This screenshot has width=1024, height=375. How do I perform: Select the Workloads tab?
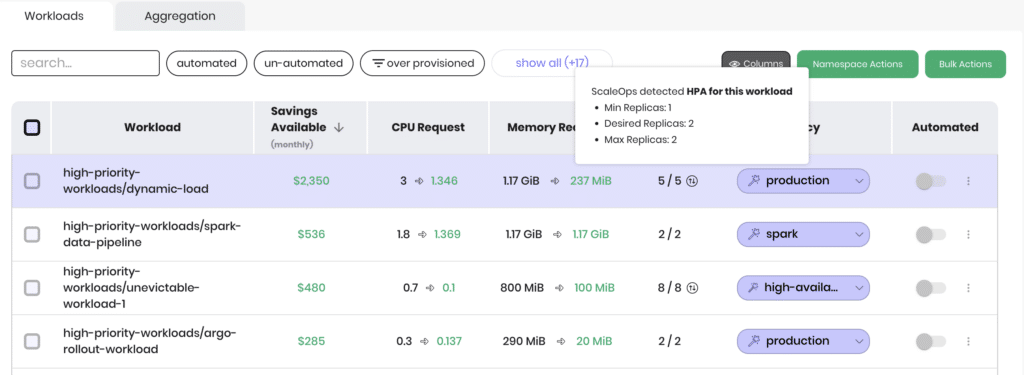[54, 16]
